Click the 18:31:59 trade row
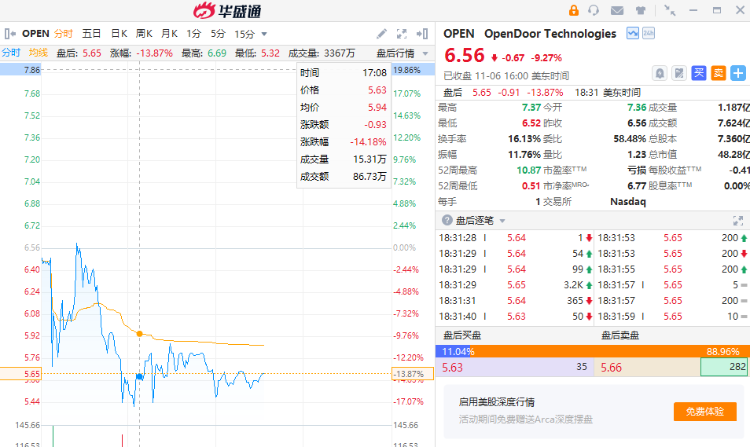 [x=673, y=316]
